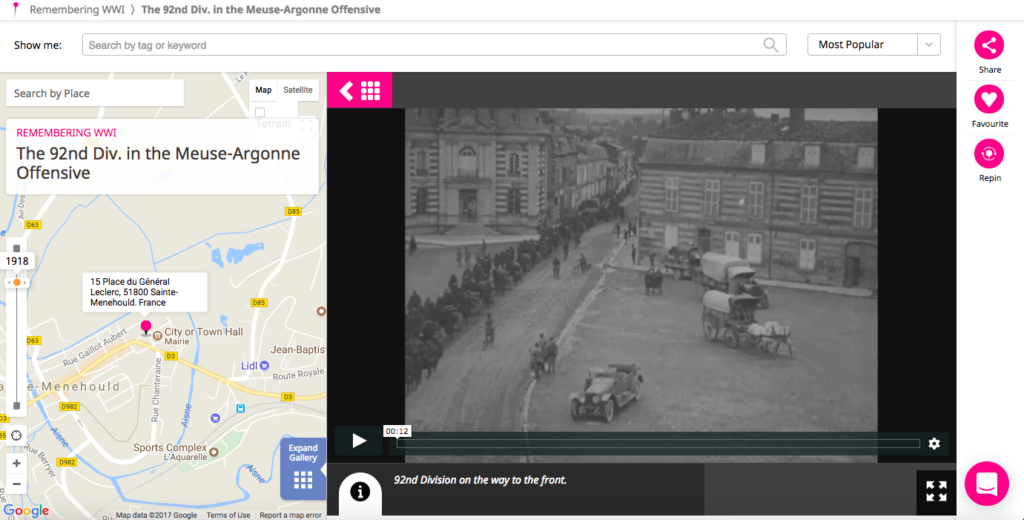The image size is (1024, 520).
Task: Click the Lidl store map marker
Action: [264, 366]
